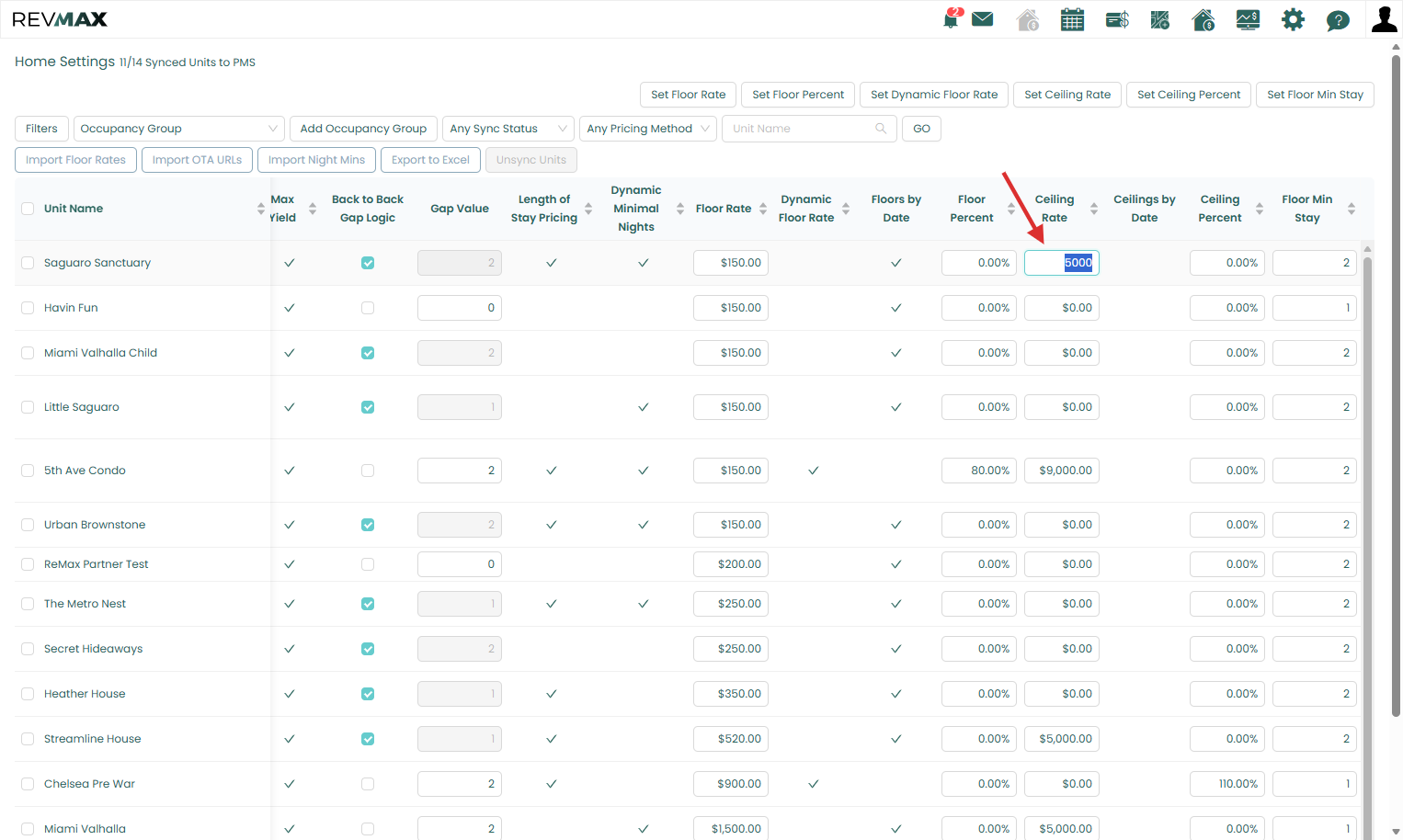Select the Saguaro Sanctuary row checkbox
This screenshot has height=840, width=1403.
pyautogui.click(x=28, y=263)
